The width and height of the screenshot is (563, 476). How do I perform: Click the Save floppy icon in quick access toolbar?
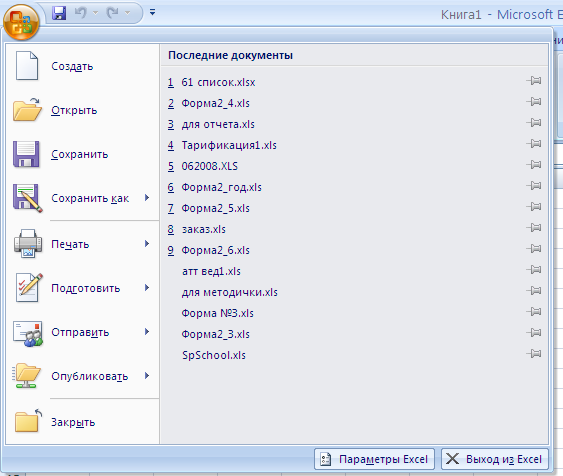click(x=59, y=13)
